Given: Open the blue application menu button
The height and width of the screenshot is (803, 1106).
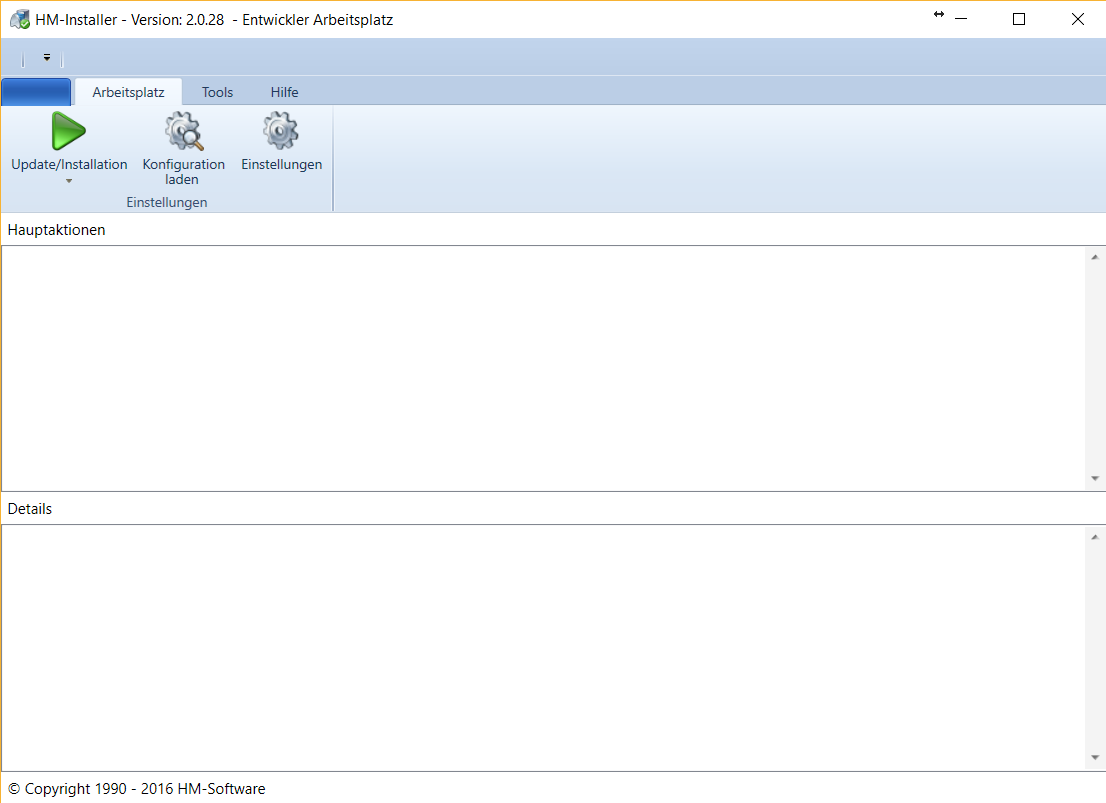Looking at the screenshot, I should 36,92.
